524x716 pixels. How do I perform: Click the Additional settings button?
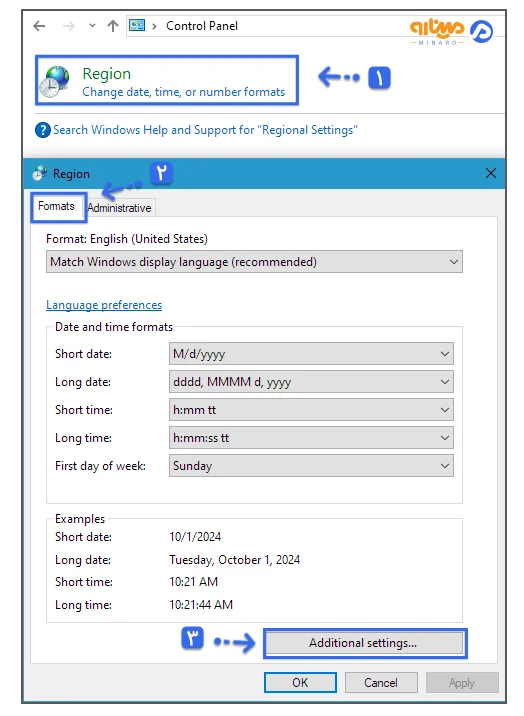pyautogui.click(x=364, y=643)
